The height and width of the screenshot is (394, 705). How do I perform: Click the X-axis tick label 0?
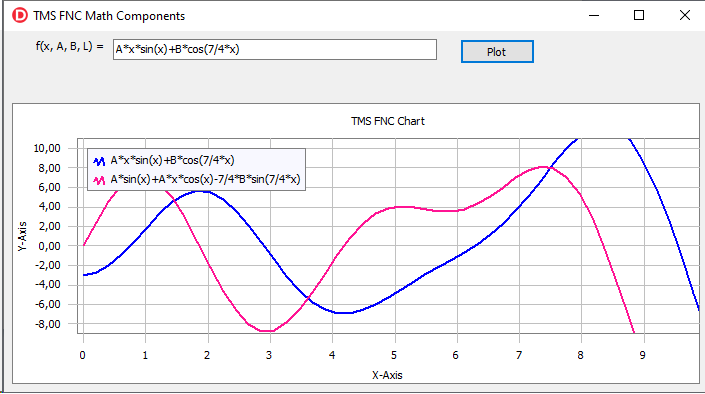pyautogui.click(x=83, y=355)
